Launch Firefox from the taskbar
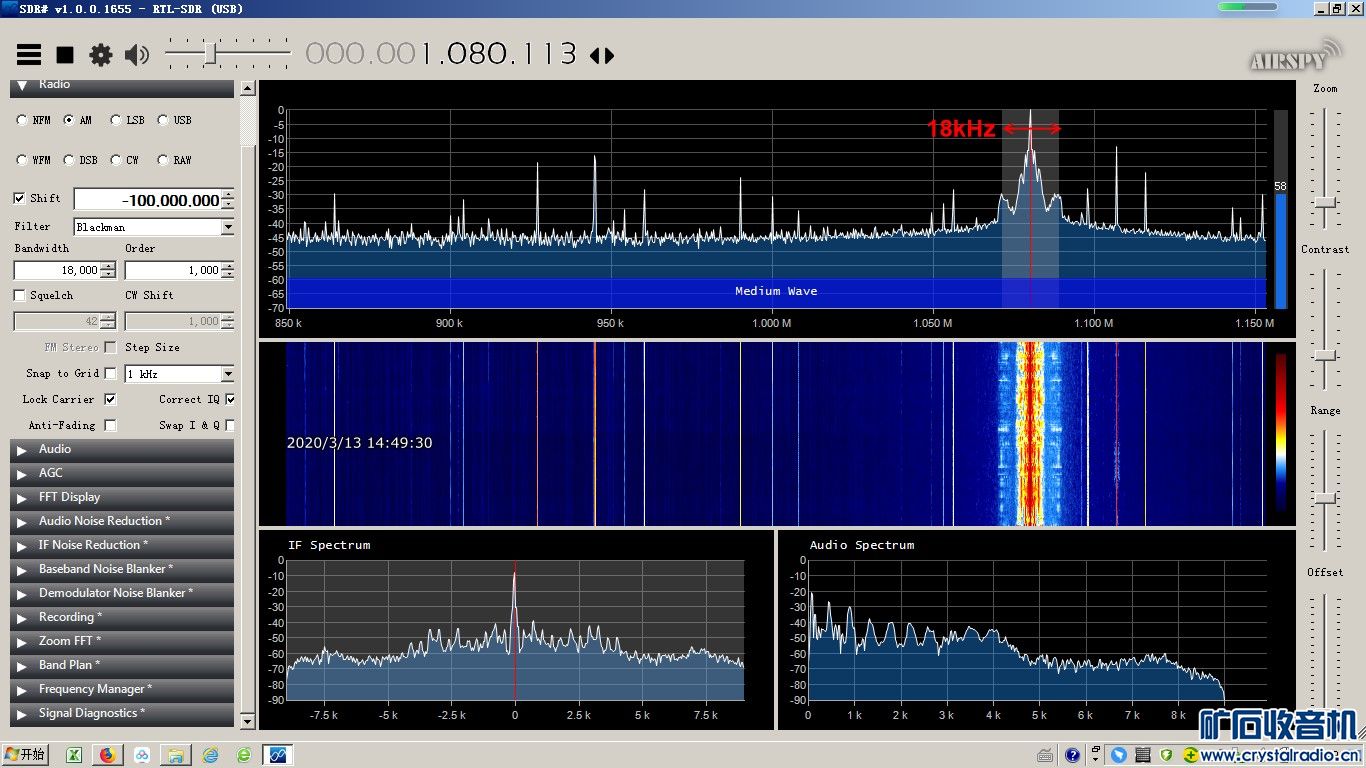 [107, 755]
